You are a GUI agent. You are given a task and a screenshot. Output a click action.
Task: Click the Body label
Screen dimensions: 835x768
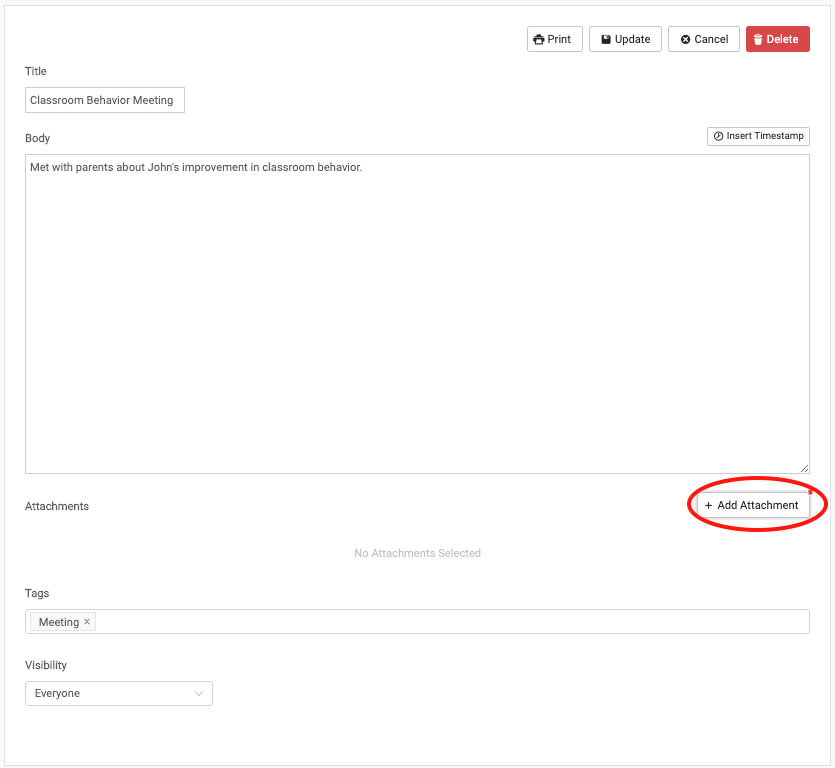click(37, 138)
